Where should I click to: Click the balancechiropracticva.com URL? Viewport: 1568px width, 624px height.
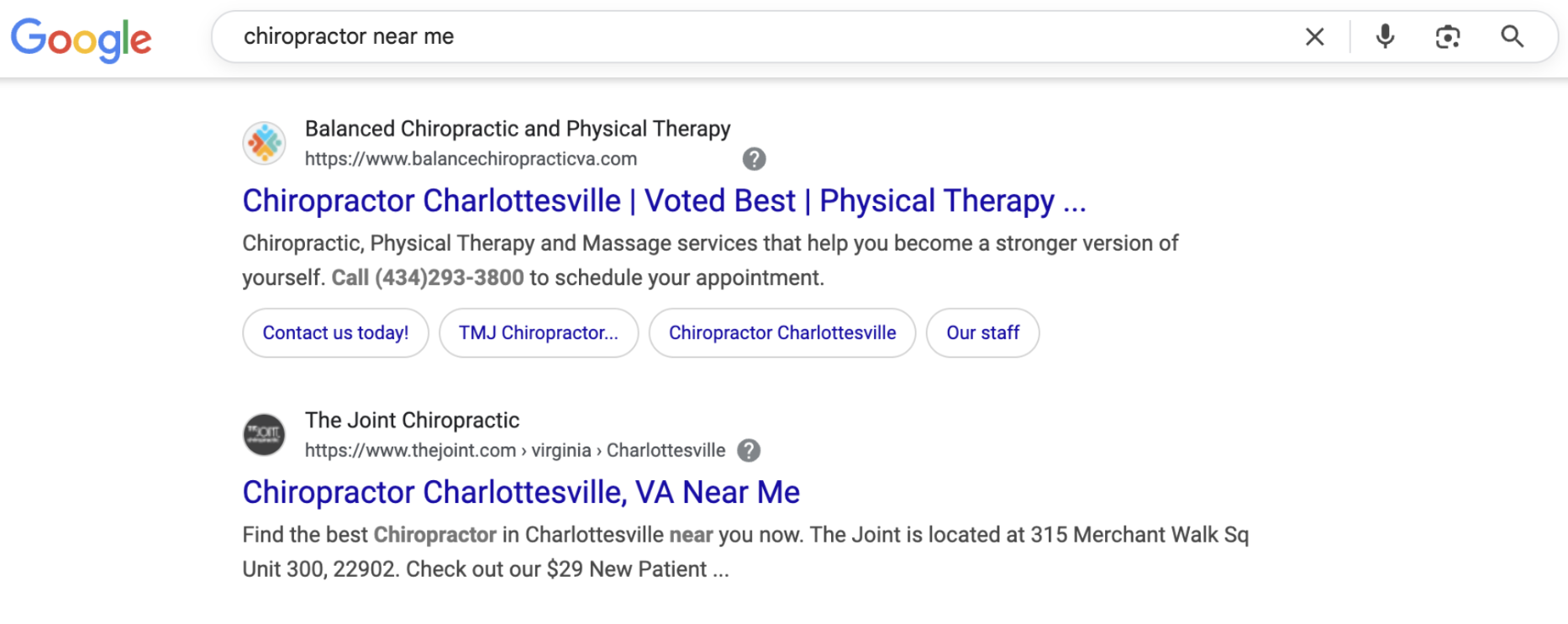click(471, 159)
